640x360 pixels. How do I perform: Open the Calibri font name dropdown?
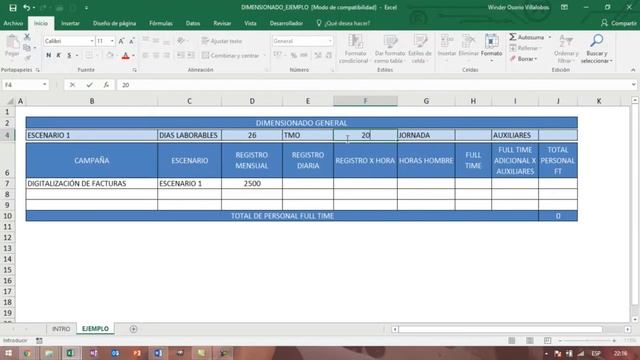click(92, 41)
